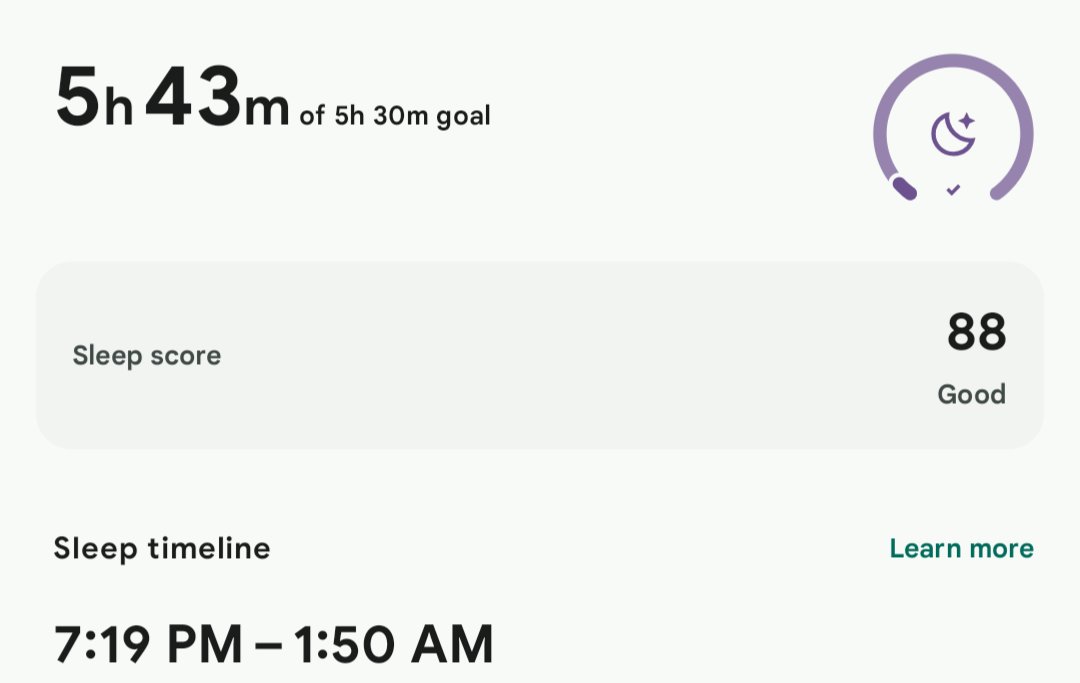
Task: Click the Good rating label
Action: point(972,395)
